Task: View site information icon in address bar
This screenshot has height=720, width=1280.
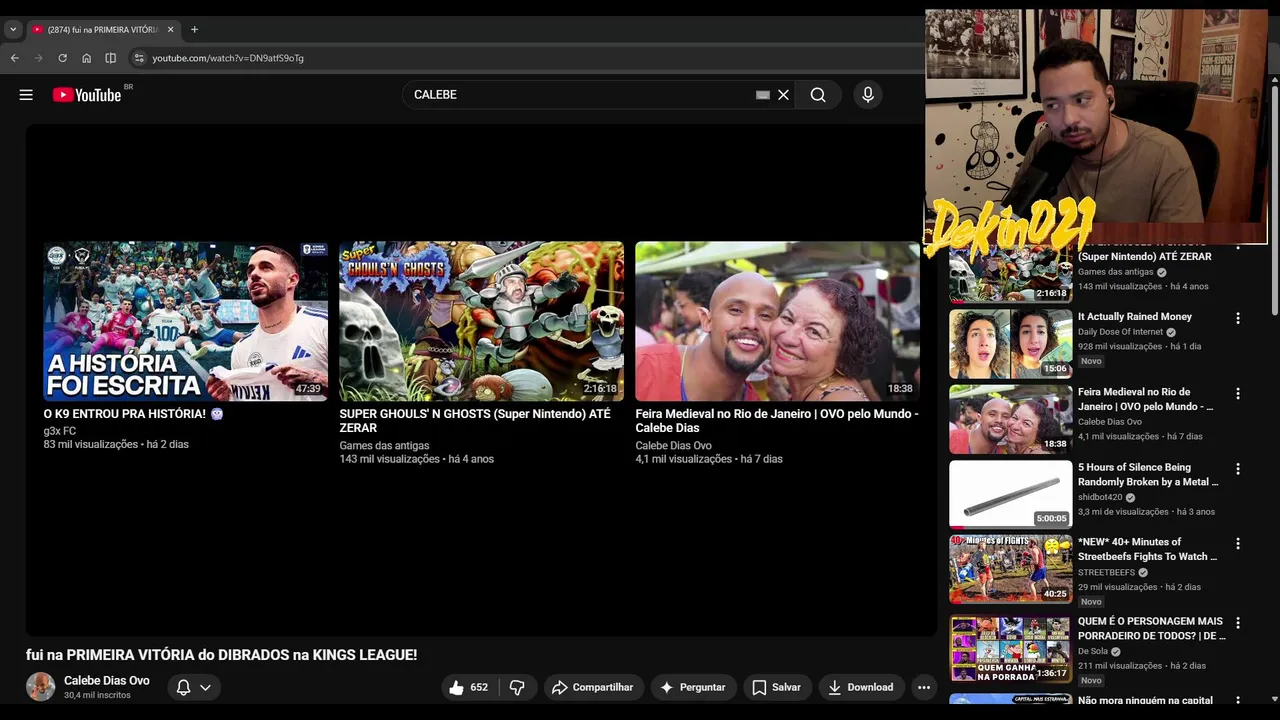Action: coord(139,58)
